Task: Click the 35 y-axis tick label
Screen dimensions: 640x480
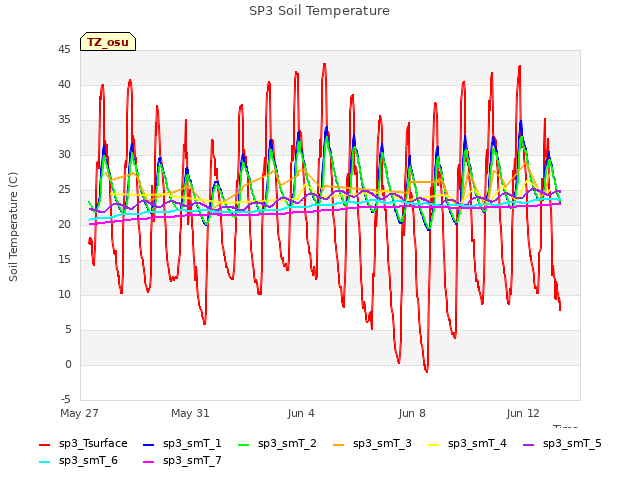Action: click(64, 120)
